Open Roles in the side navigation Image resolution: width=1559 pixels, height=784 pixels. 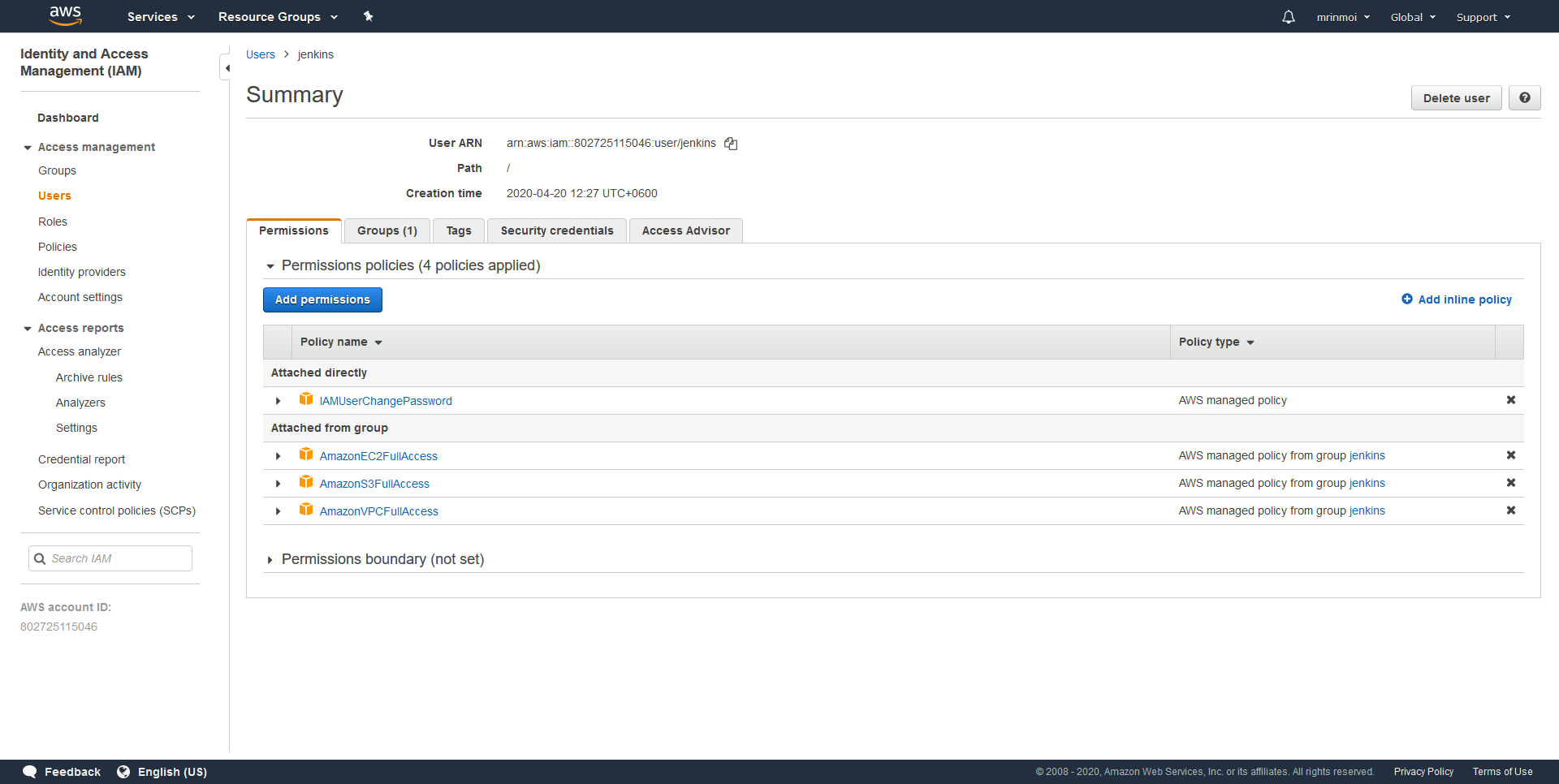tap(53, 222)
